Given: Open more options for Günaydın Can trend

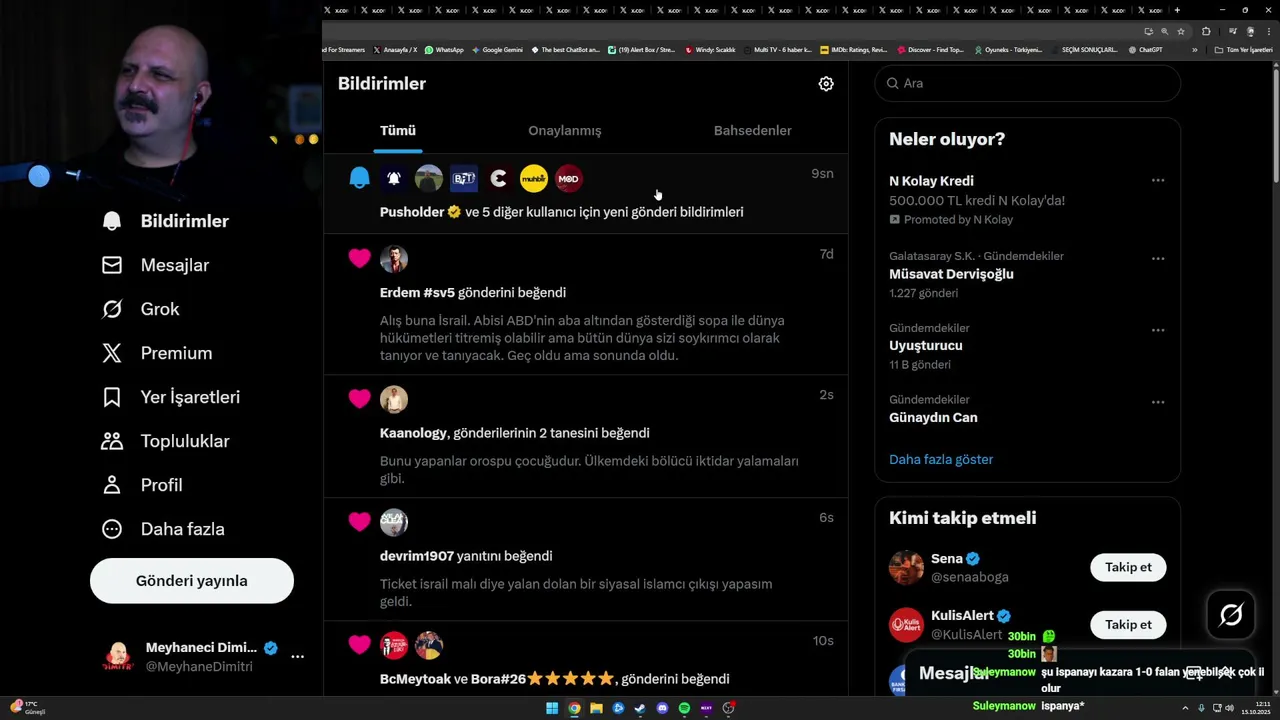Looking at the screenshot, I should (1158, 402).
